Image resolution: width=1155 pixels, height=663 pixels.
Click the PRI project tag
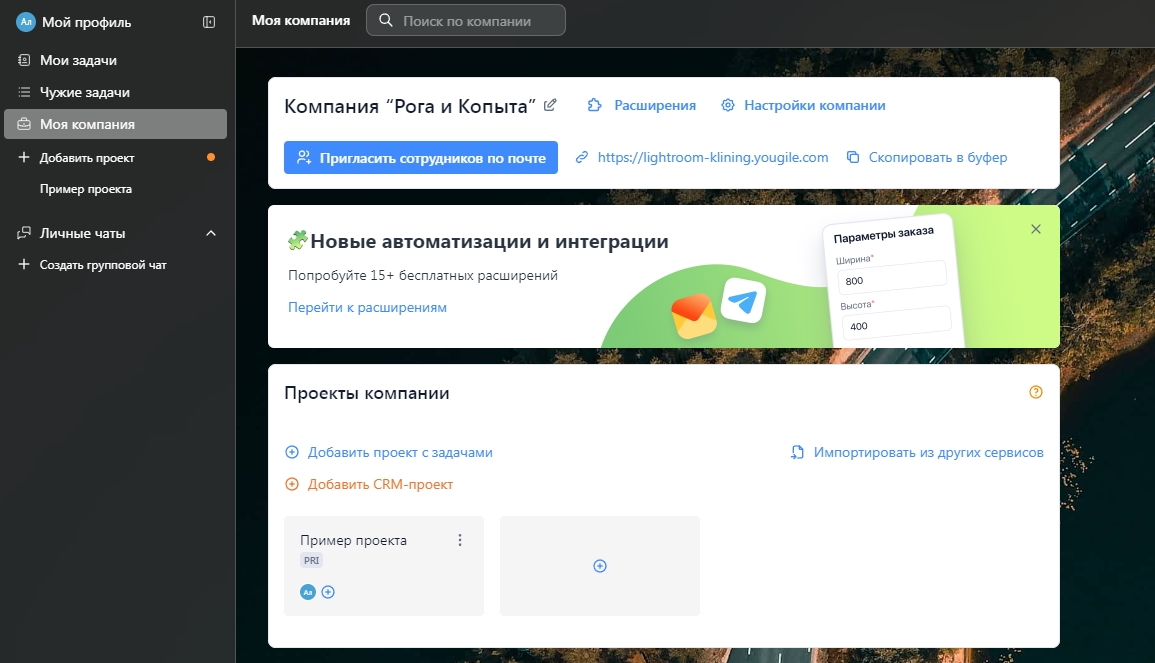[x=312, y=561]
